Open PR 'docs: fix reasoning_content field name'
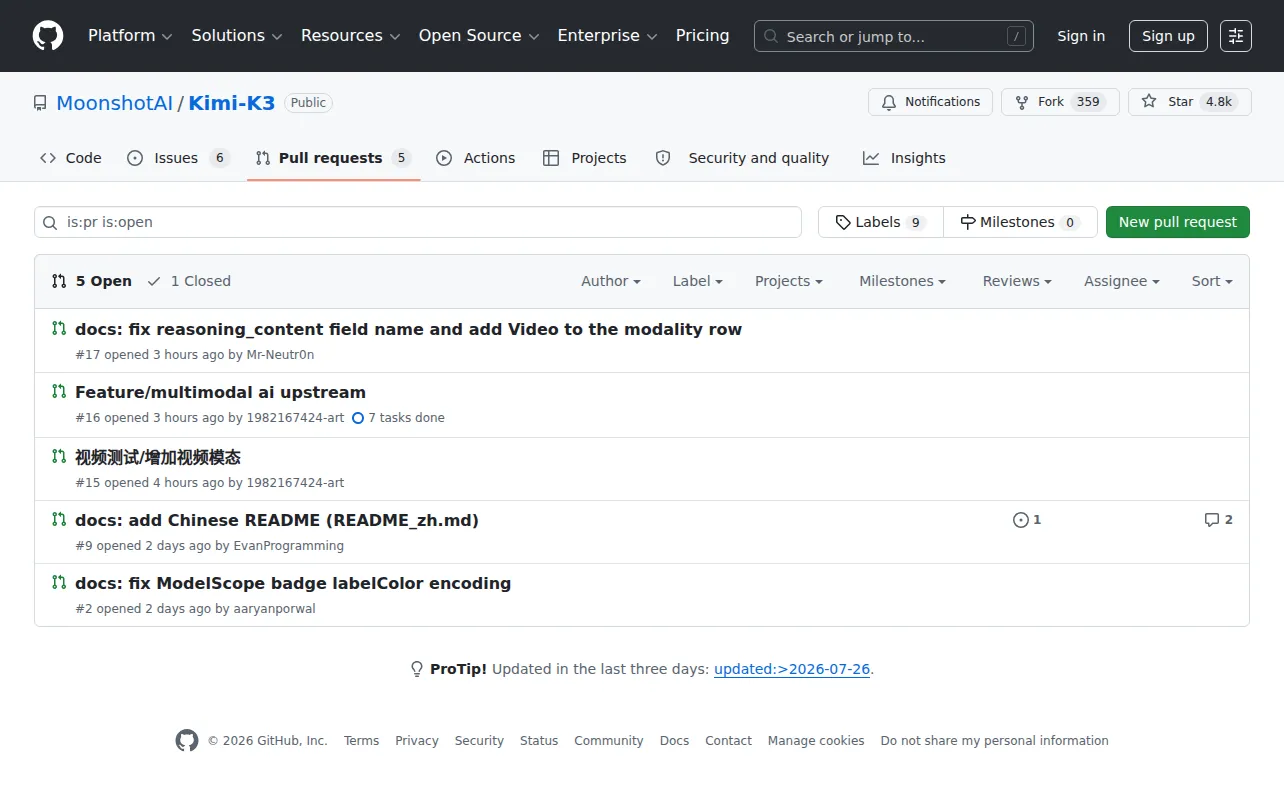Image resolution: width=1284 pixels, height=794 pixels. [x=409, y=329]
